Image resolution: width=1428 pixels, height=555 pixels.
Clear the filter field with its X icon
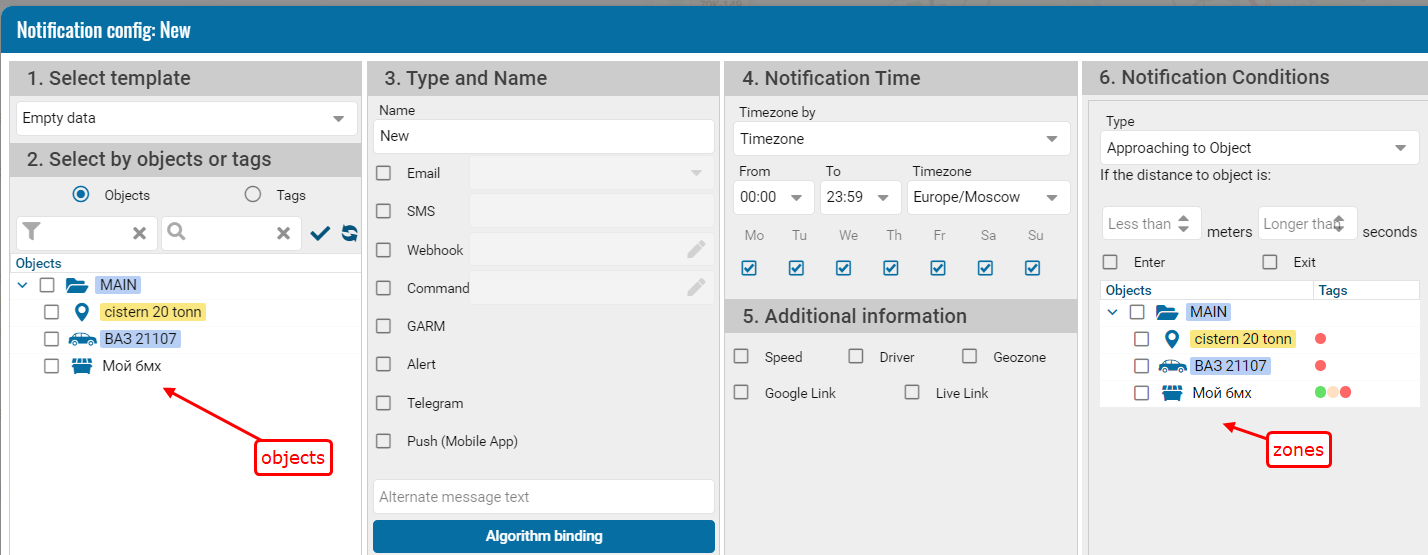140,233
